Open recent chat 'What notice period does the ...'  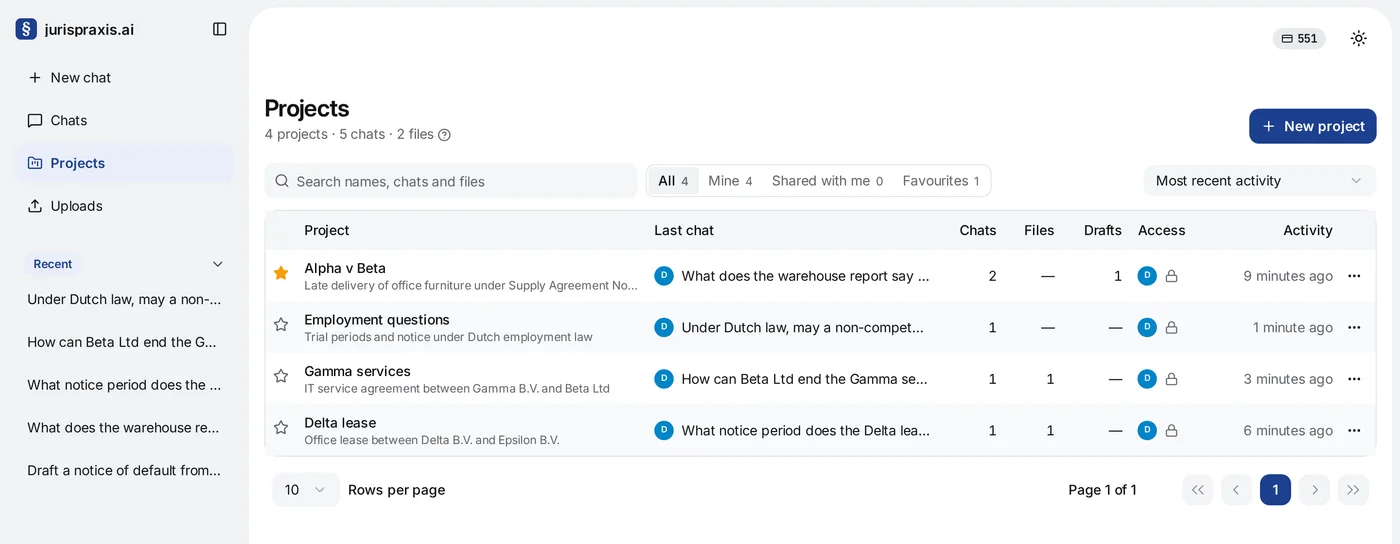coord(124,385)
